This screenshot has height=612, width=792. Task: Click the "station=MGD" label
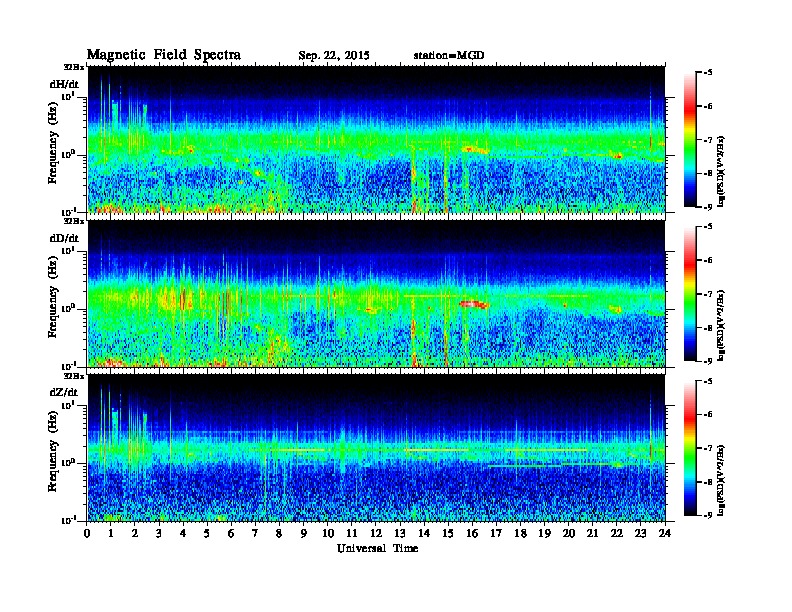click(x=449, y=55)
